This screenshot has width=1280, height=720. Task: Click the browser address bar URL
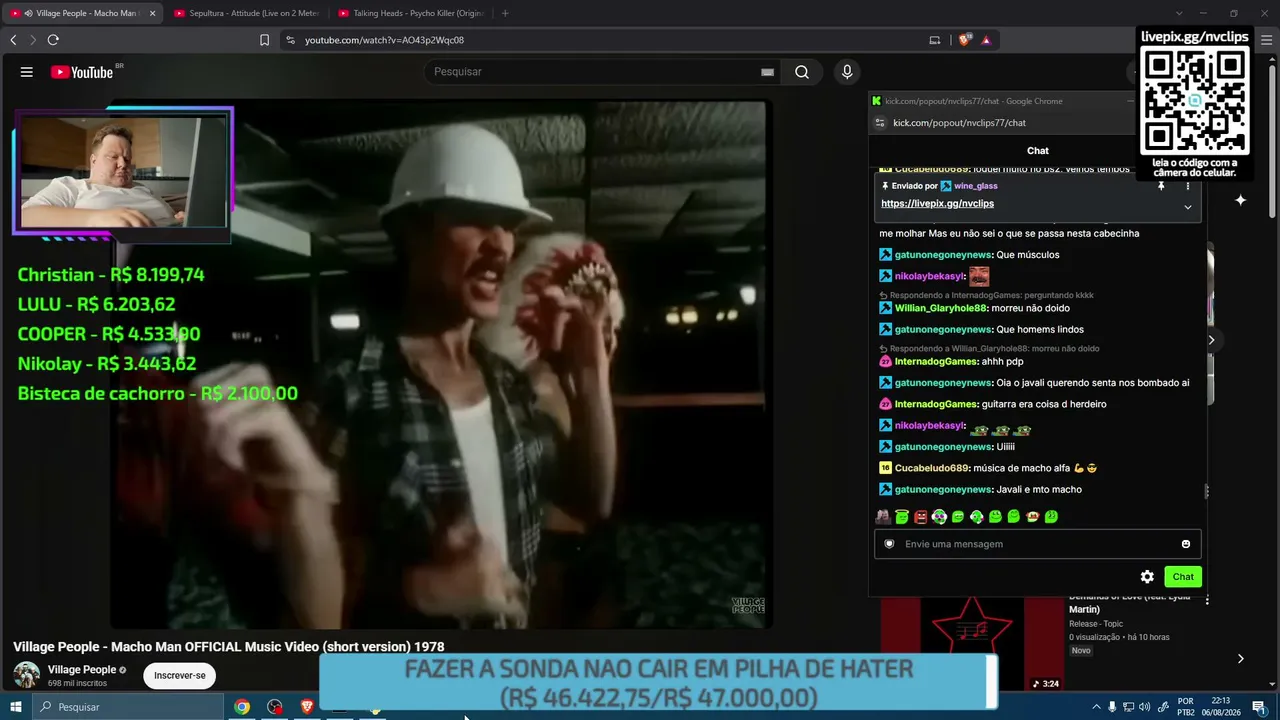tap(384, 40)
